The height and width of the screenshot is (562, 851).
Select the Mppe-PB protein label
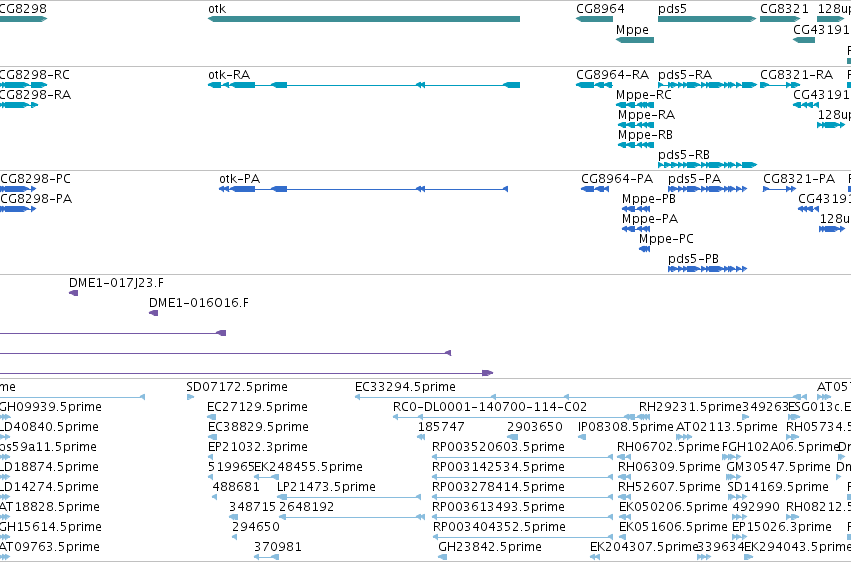(649, 200)
